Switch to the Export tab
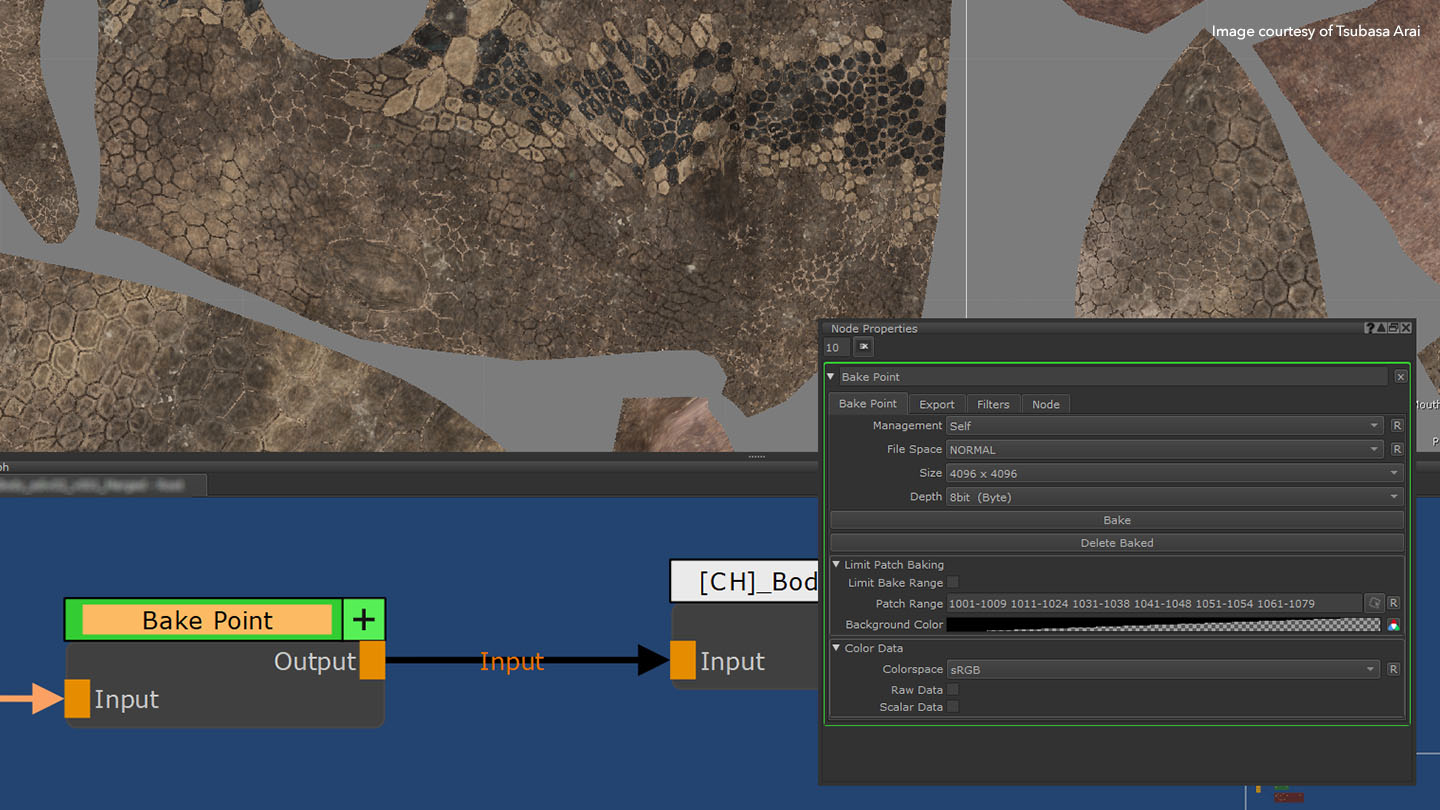Image resolution: width=1440 pixels, height=810 pixels. (937, 405)
